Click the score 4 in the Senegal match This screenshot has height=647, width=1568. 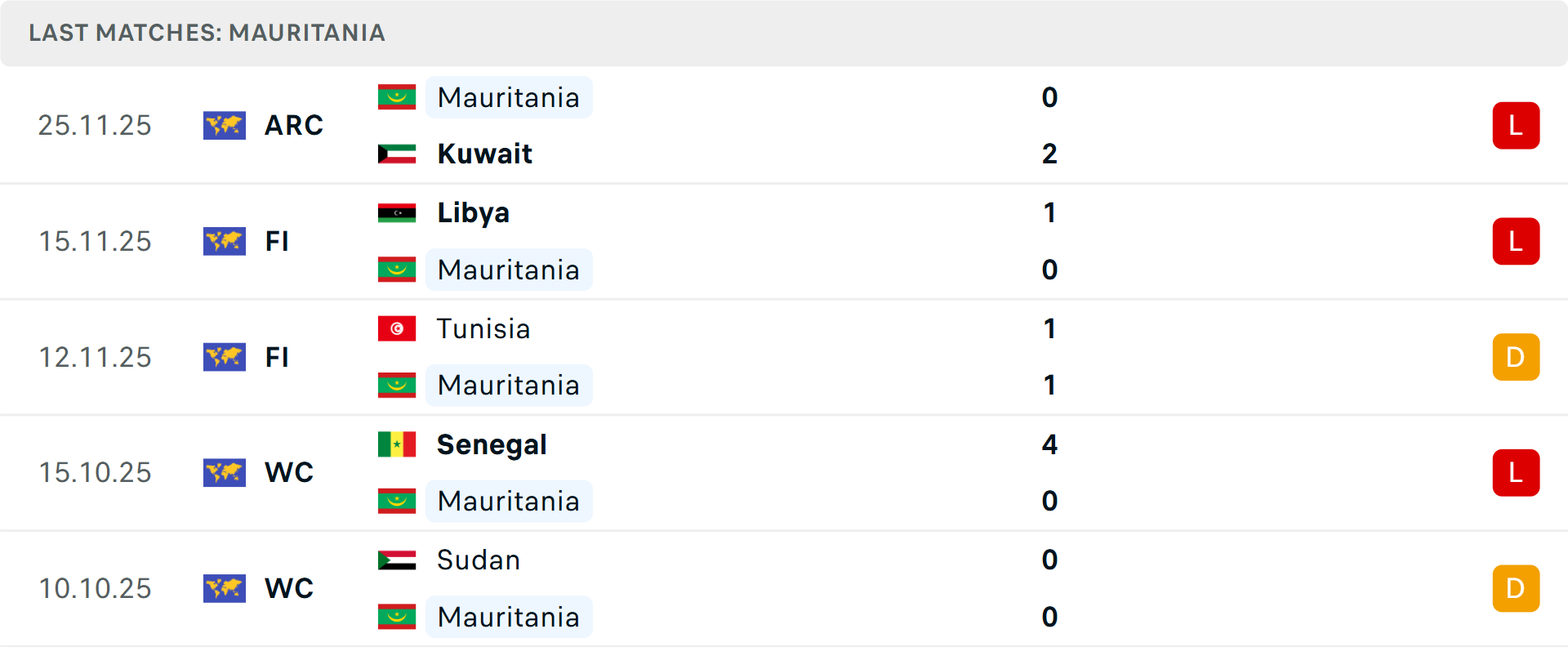(x=1049, y=445)
